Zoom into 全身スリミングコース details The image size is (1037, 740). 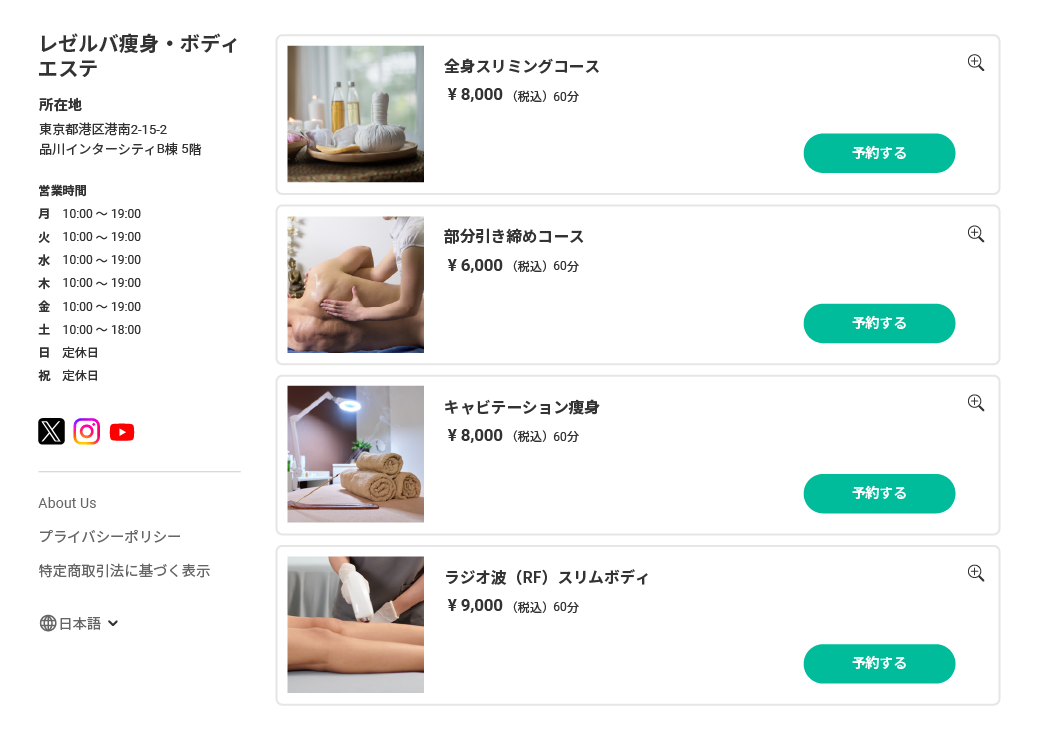[x=976, y=63]
